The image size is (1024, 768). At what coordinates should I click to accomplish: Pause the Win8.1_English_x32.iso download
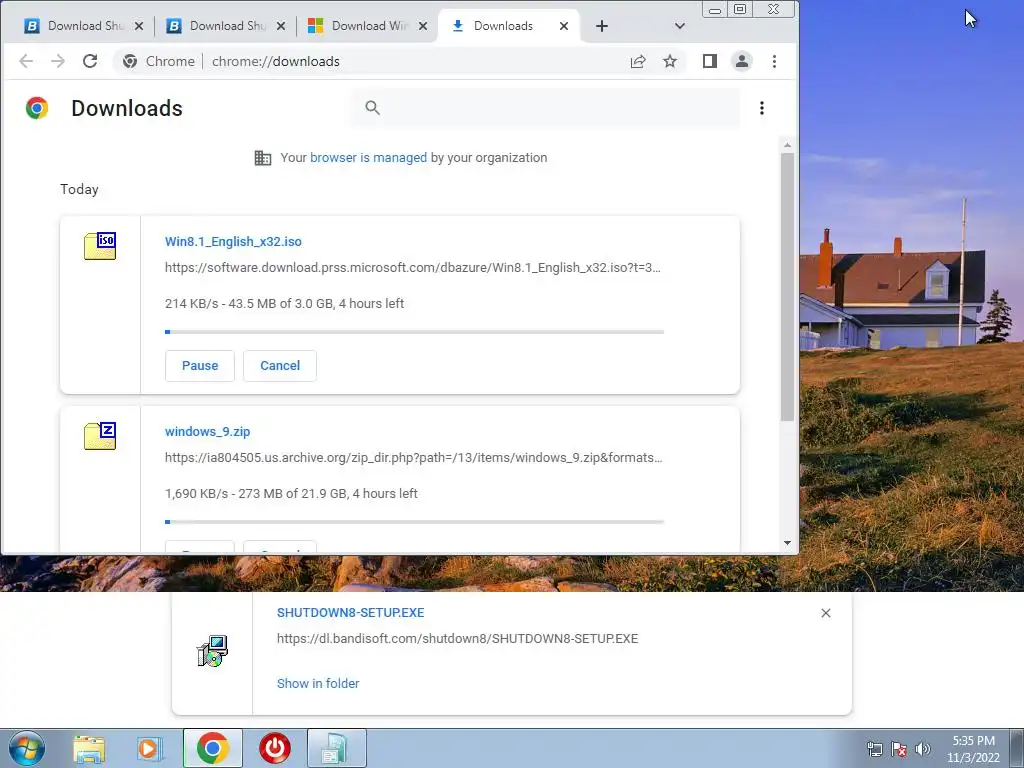[x=200, y=366]
